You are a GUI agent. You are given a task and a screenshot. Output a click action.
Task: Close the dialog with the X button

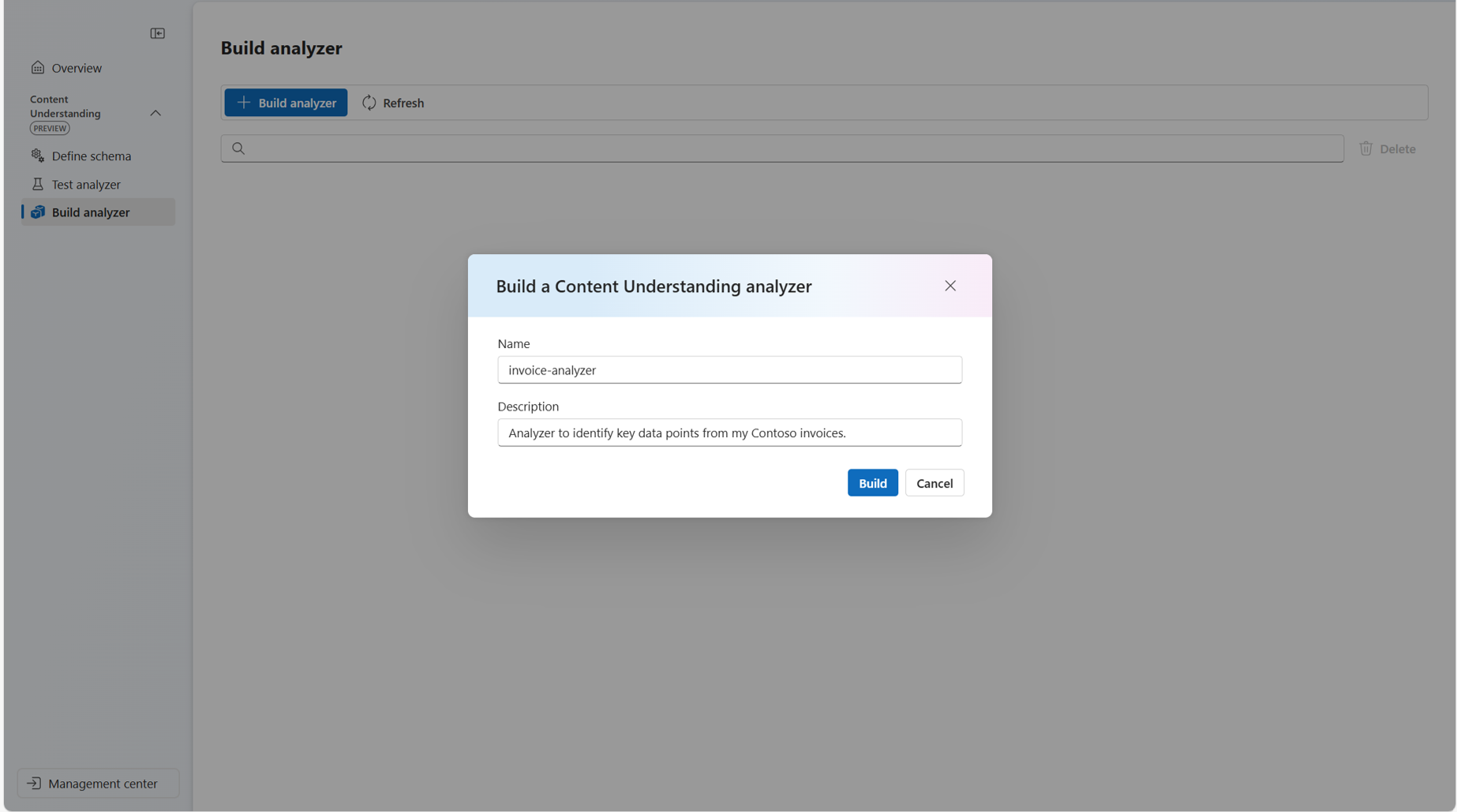click(x=950, y=286)
